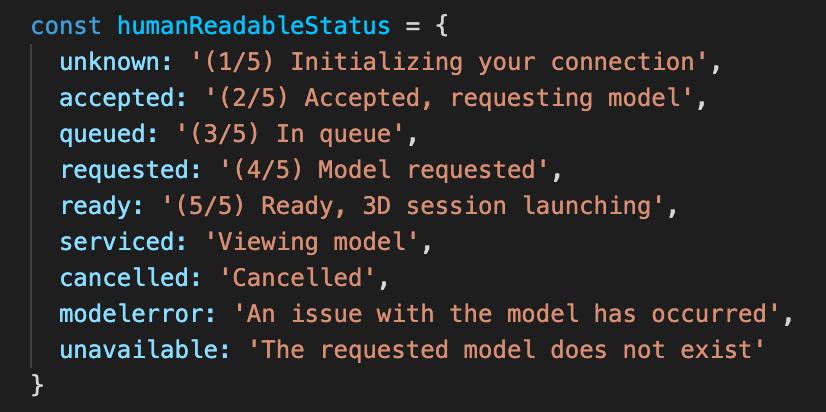
Task: Click the const keyword
Action: (x=66, y=26)
